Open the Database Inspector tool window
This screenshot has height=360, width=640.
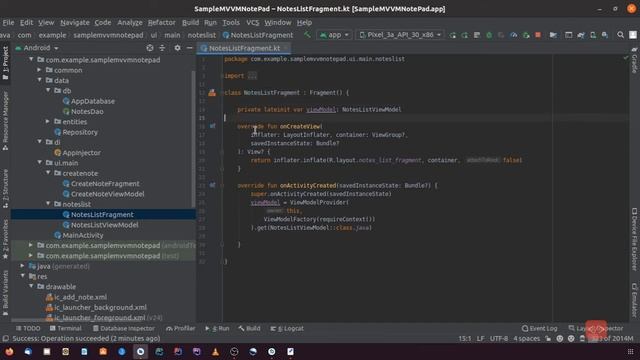click(123, 328)
